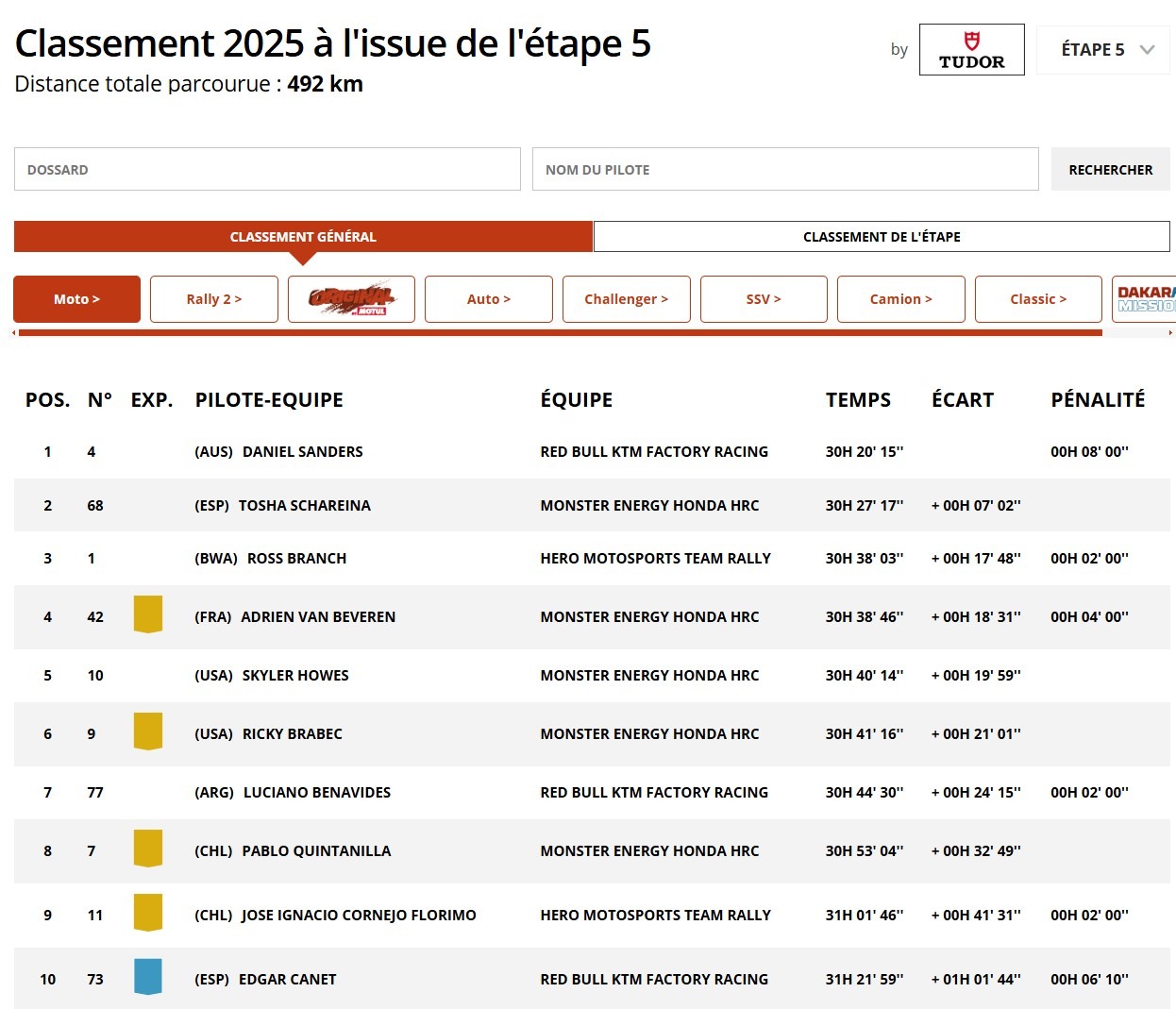The width and height of the screenshot is (1176, 1009).
Task: Select the Auto category
Action: pos(488,299)
